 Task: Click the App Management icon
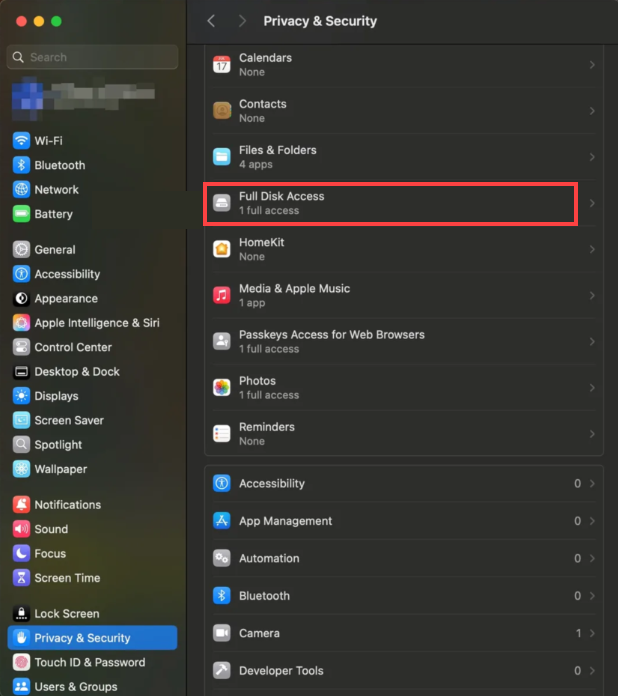[222, 521]
